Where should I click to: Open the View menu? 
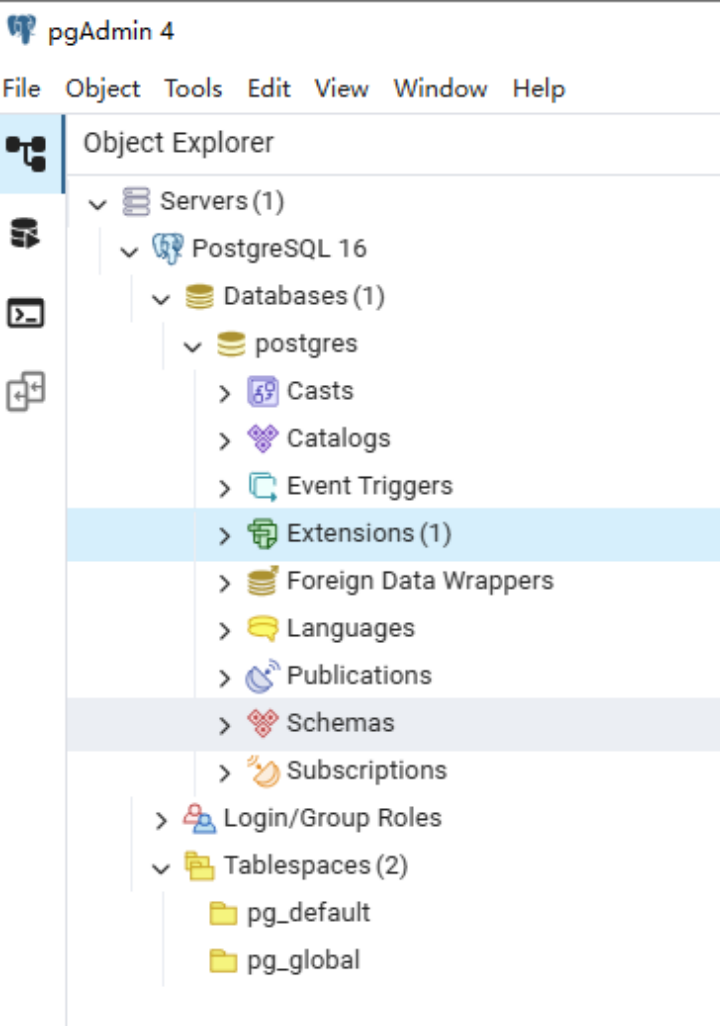(x=341, y=88)
